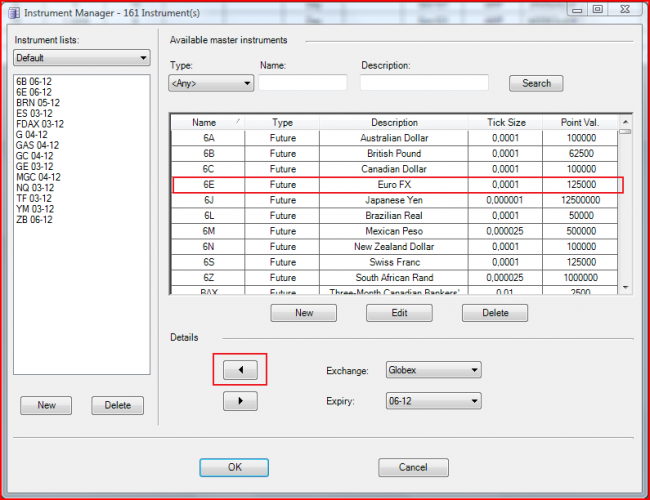Click the left arrow add-instrument button
Image resolution: width=650 pixels, height=500 pixels.
[x=240, y=370]
